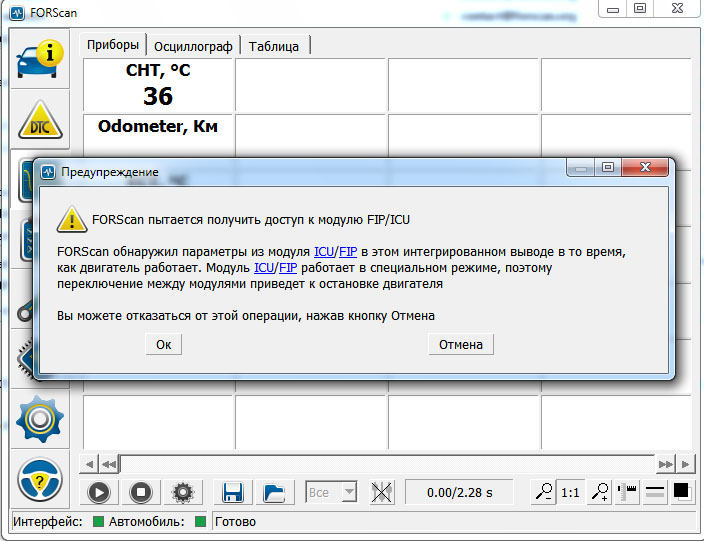The width and height of the screenshot is (704, 541).
Task: Fast-forward timeline with double-right arrow
Action: pyautogui.click(x=665, y=464)
